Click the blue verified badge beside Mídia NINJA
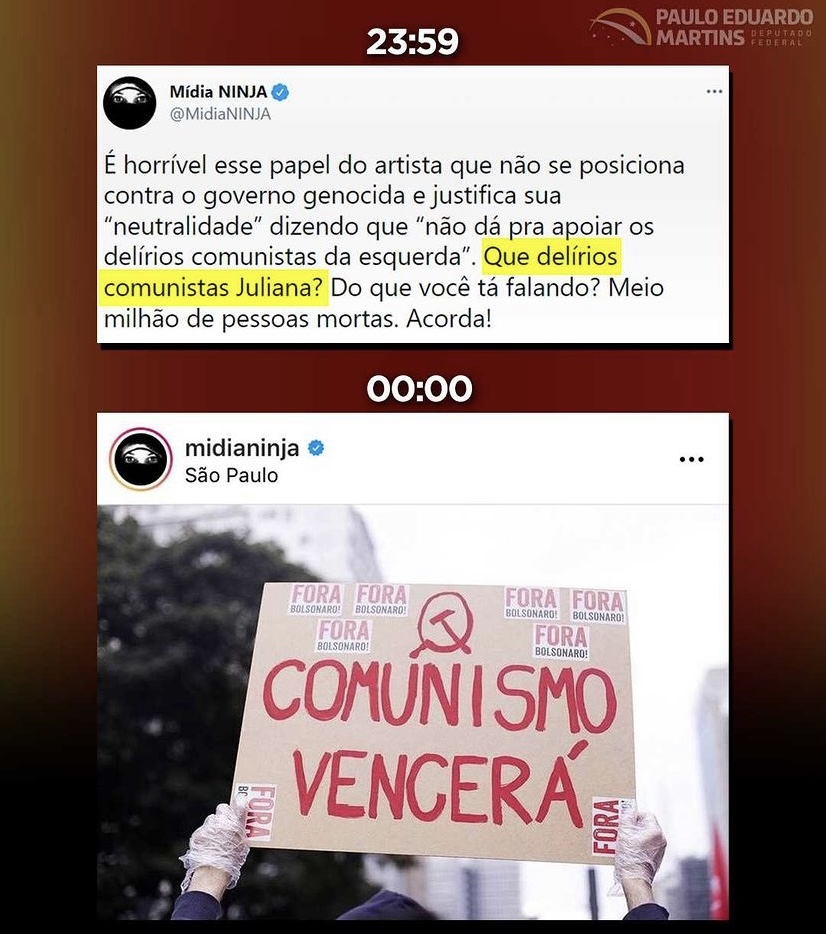 [x=280, y=92]
